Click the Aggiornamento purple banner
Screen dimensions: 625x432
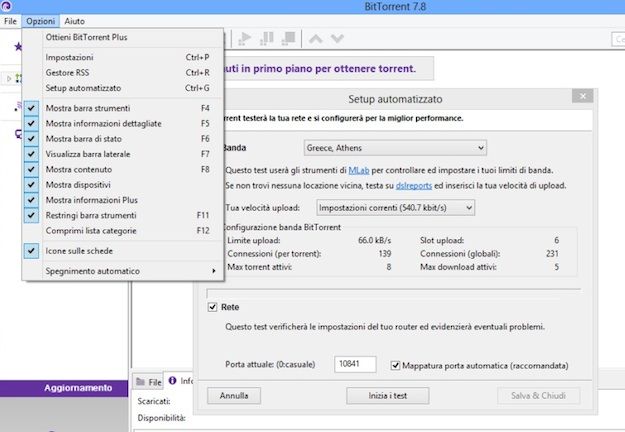click(x=64, y=388)
